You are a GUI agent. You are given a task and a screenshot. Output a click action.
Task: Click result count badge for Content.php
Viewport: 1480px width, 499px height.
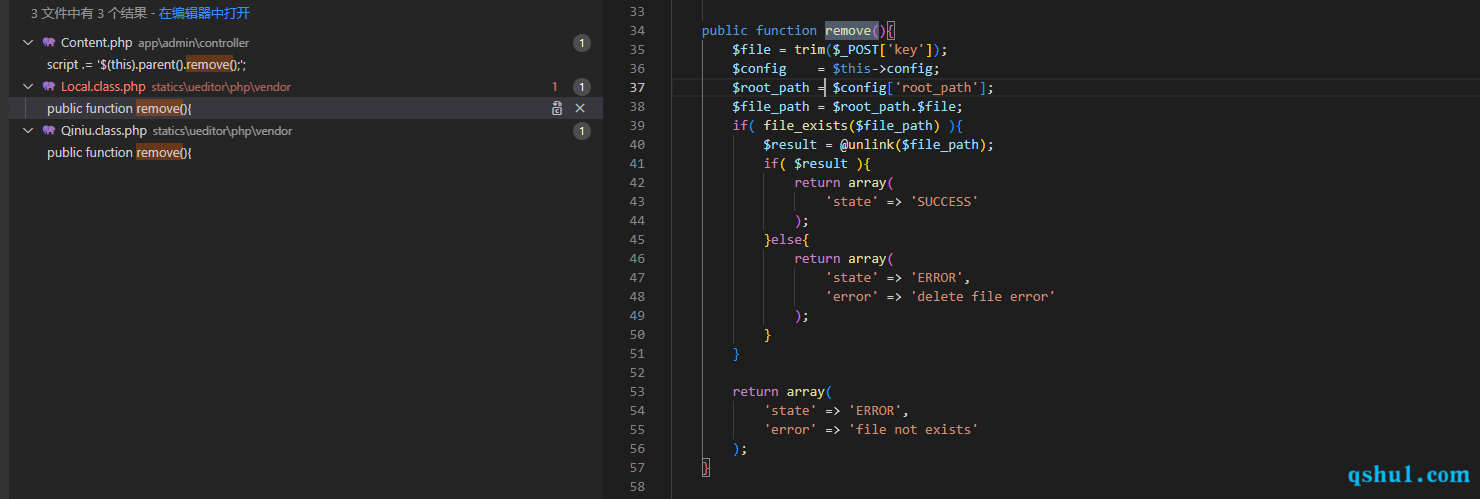[x=582, y=43]
